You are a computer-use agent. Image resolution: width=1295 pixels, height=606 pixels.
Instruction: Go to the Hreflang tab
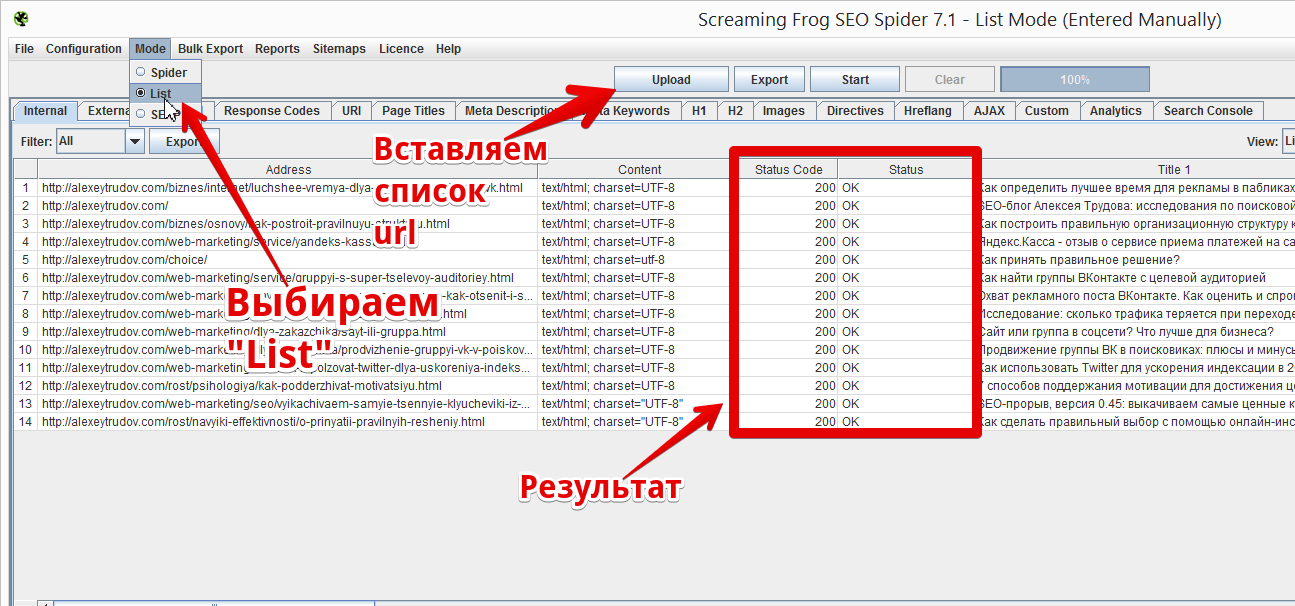[x=928, y=111]
